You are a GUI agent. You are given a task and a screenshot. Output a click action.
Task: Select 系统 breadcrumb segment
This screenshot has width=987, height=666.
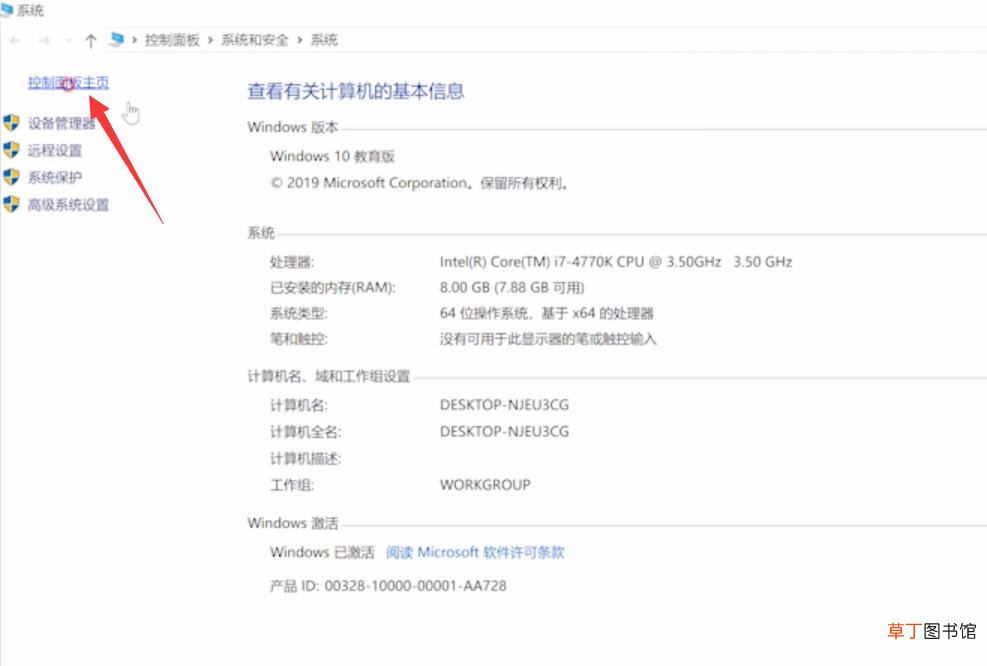(x=324, y=40)
